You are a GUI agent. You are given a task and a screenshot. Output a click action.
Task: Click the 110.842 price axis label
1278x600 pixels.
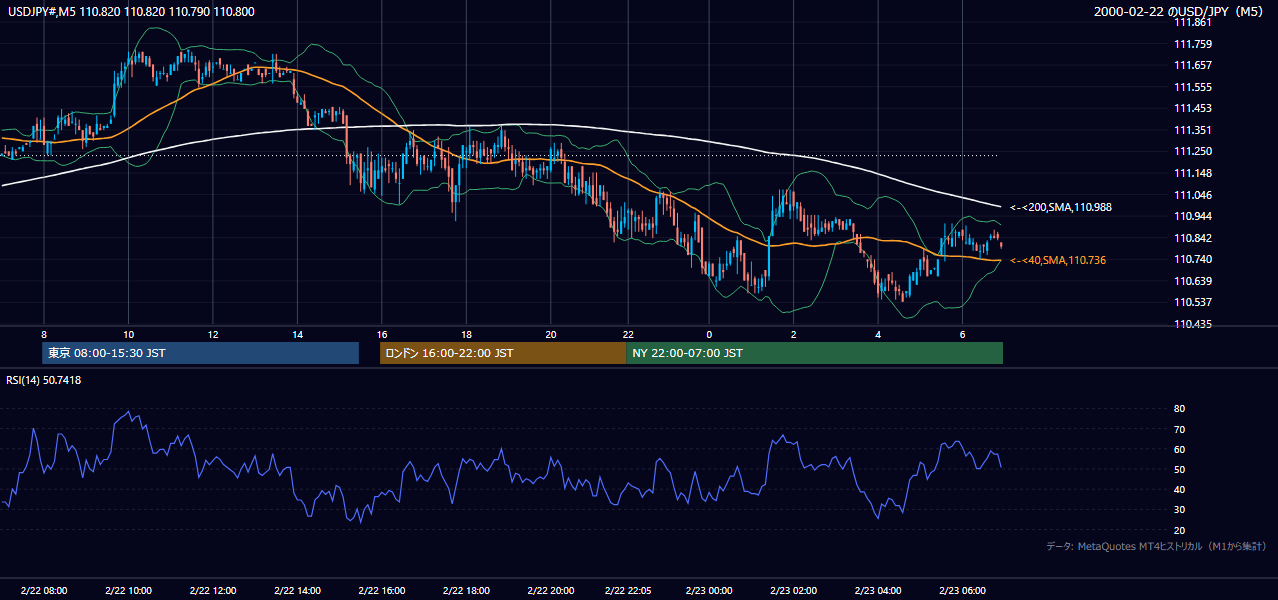[1192, 238]
